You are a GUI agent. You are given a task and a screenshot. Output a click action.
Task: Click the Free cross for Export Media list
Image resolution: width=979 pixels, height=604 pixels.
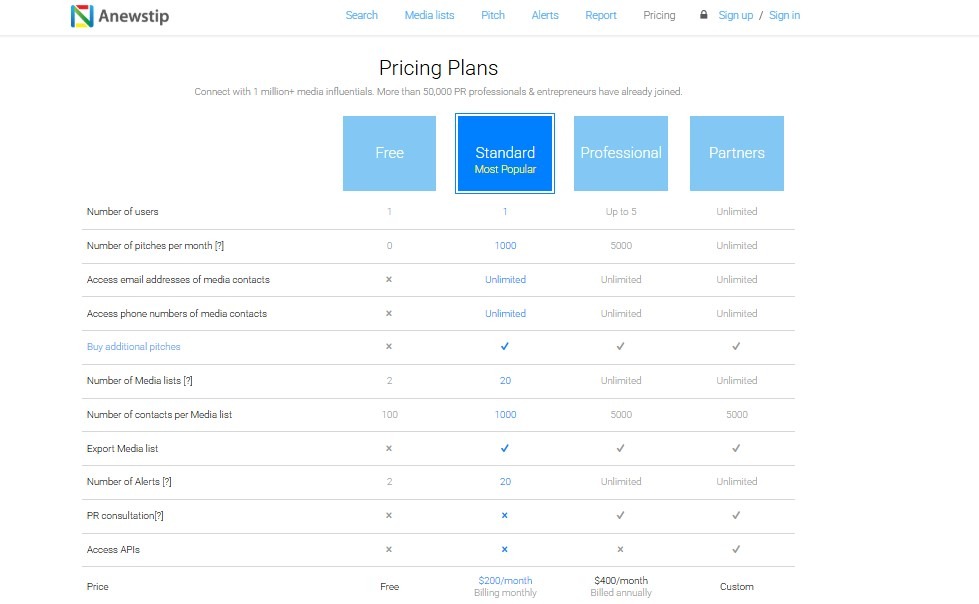point(389,448)
